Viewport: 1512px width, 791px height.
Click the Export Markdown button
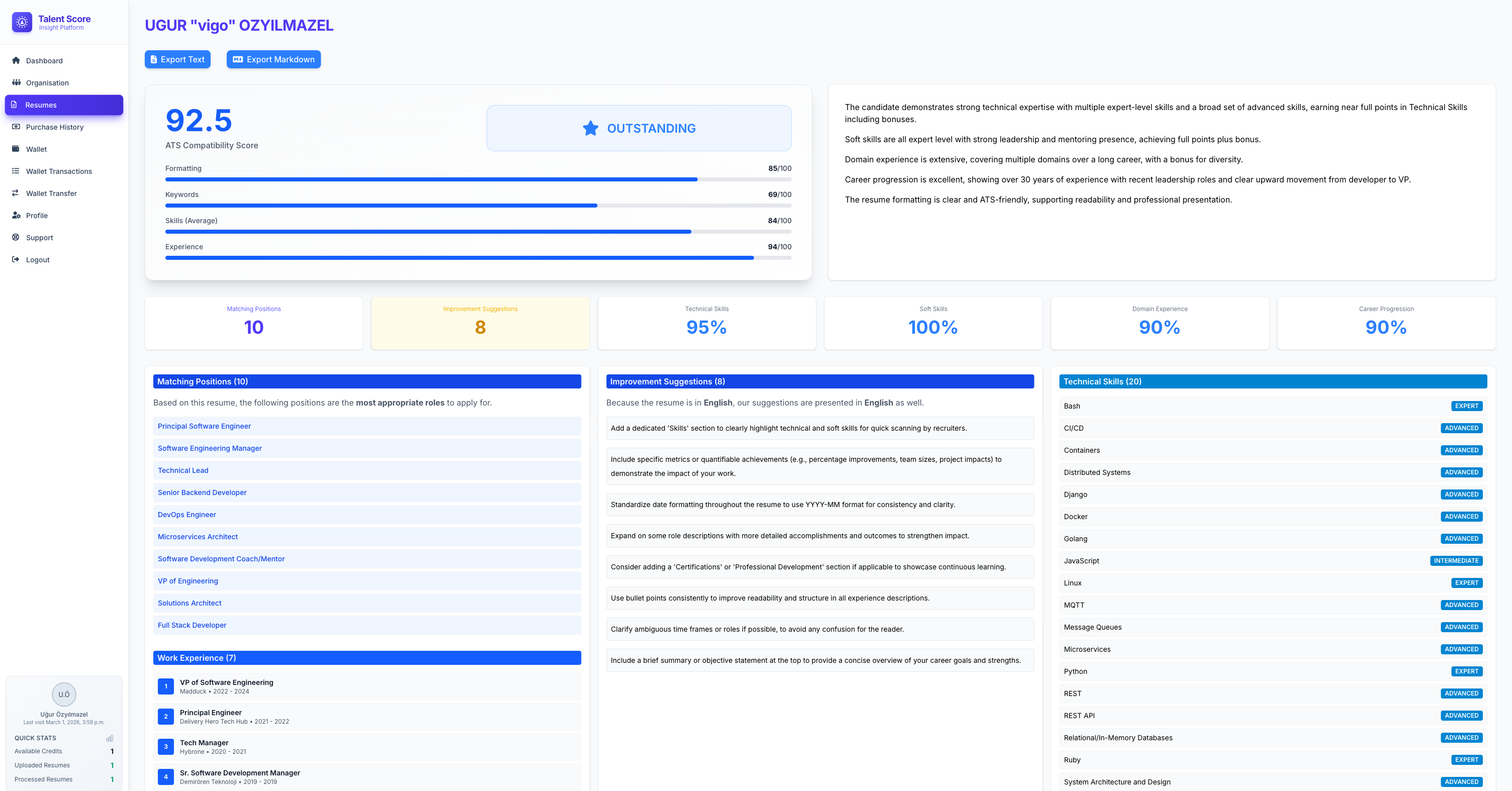pyautogui.click(x=273, y=59)
